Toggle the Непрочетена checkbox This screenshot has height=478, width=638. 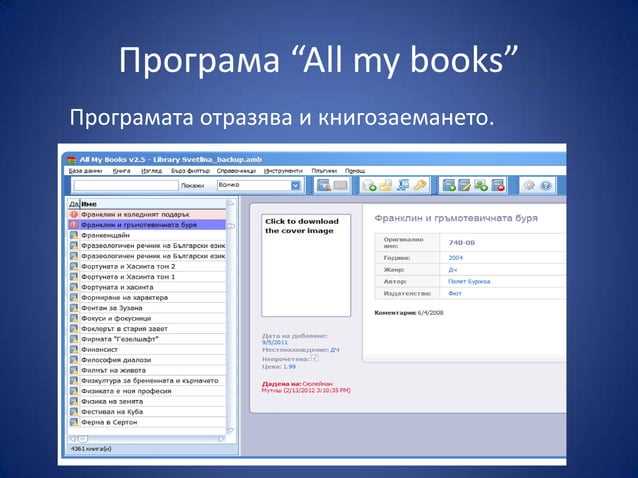[314, 358]
